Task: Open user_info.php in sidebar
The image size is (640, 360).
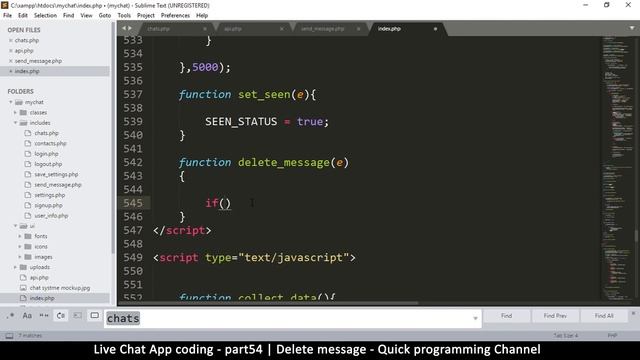Action: click(51, 216)
